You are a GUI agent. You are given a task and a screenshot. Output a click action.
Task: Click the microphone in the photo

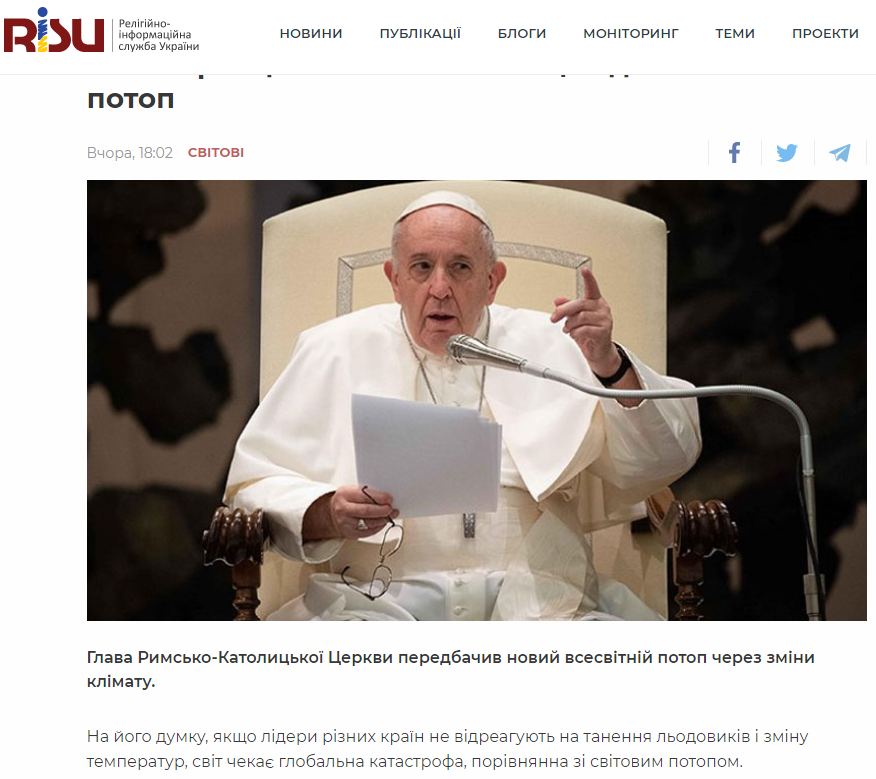click(484, 352)
